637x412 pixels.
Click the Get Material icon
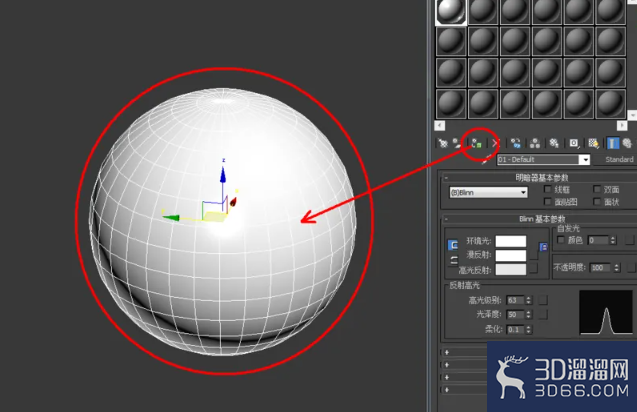(443, 143)
